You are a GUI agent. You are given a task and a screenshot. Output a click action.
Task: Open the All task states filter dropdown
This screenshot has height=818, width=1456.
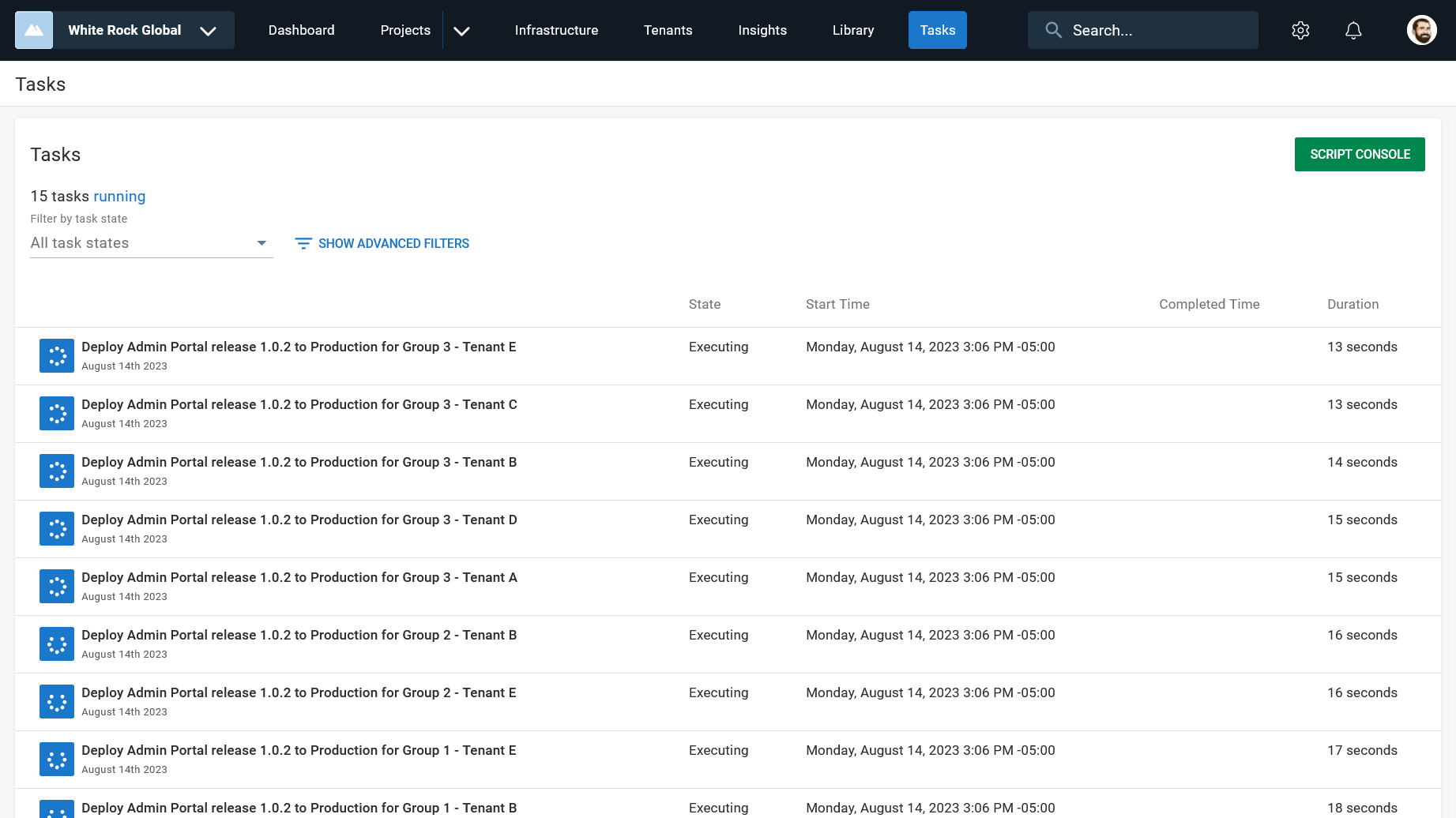tap(151, 243)
